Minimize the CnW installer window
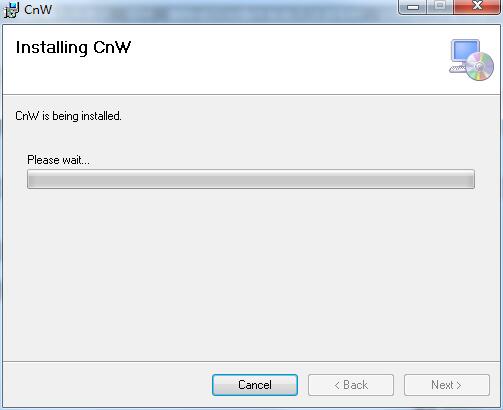 point(412,7)
